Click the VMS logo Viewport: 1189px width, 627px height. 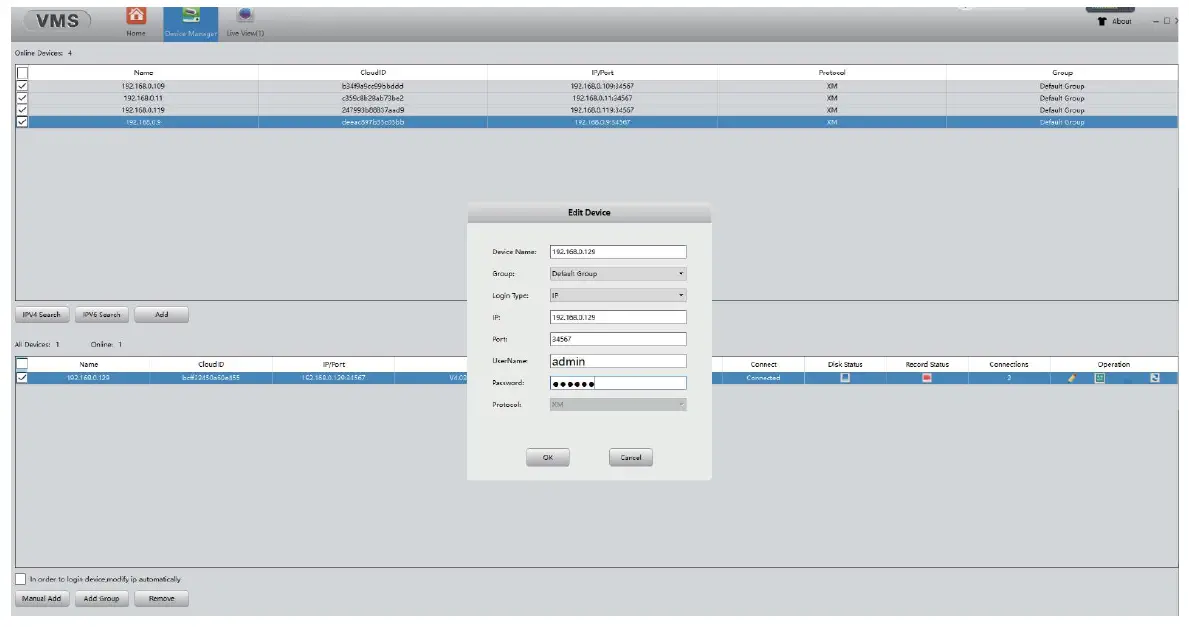pos(58,21)
